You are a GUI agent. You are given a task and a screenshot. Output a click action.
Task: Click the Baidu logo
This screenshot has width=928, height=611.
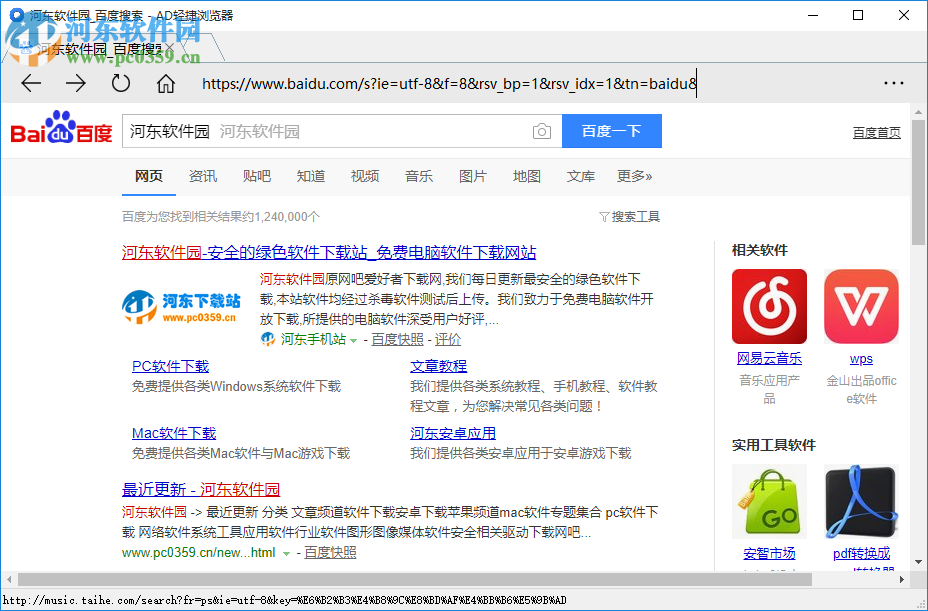(62, 128)
